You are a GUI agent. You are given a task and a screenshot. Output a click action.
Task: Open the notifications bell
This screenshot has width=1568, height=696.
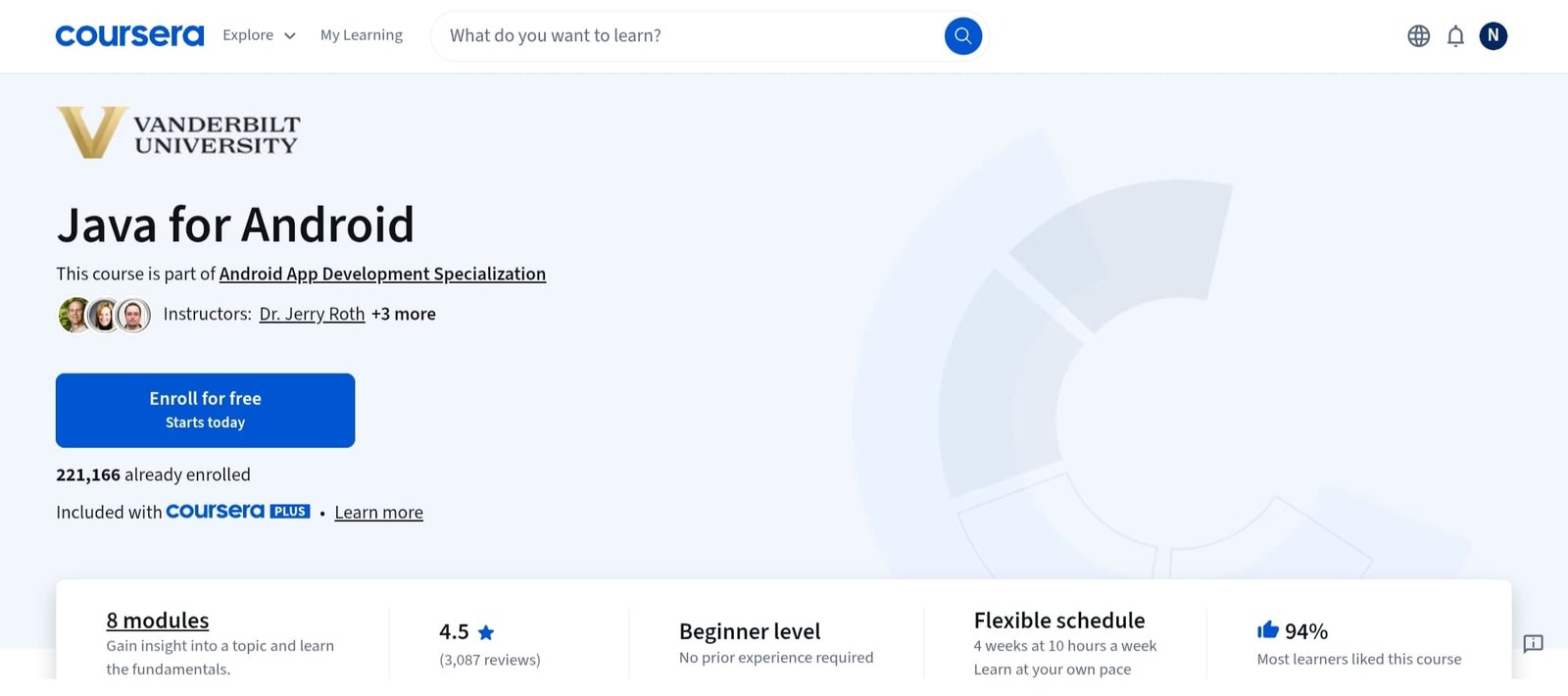1455,36
